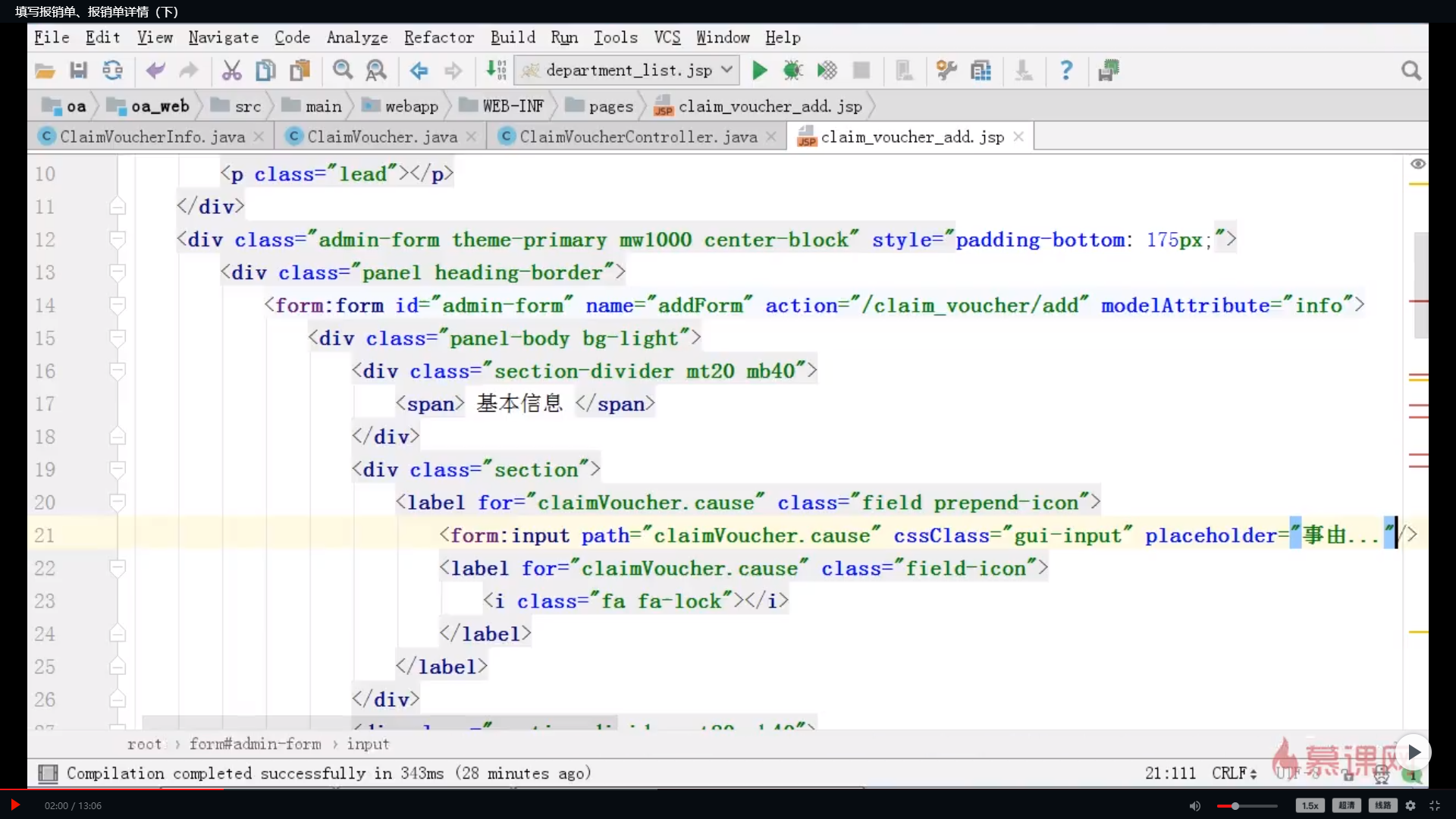Viewport: 1456px width, 819px height.
Task: Build project with the green down-arrow icon
Action: pos(496,71)
